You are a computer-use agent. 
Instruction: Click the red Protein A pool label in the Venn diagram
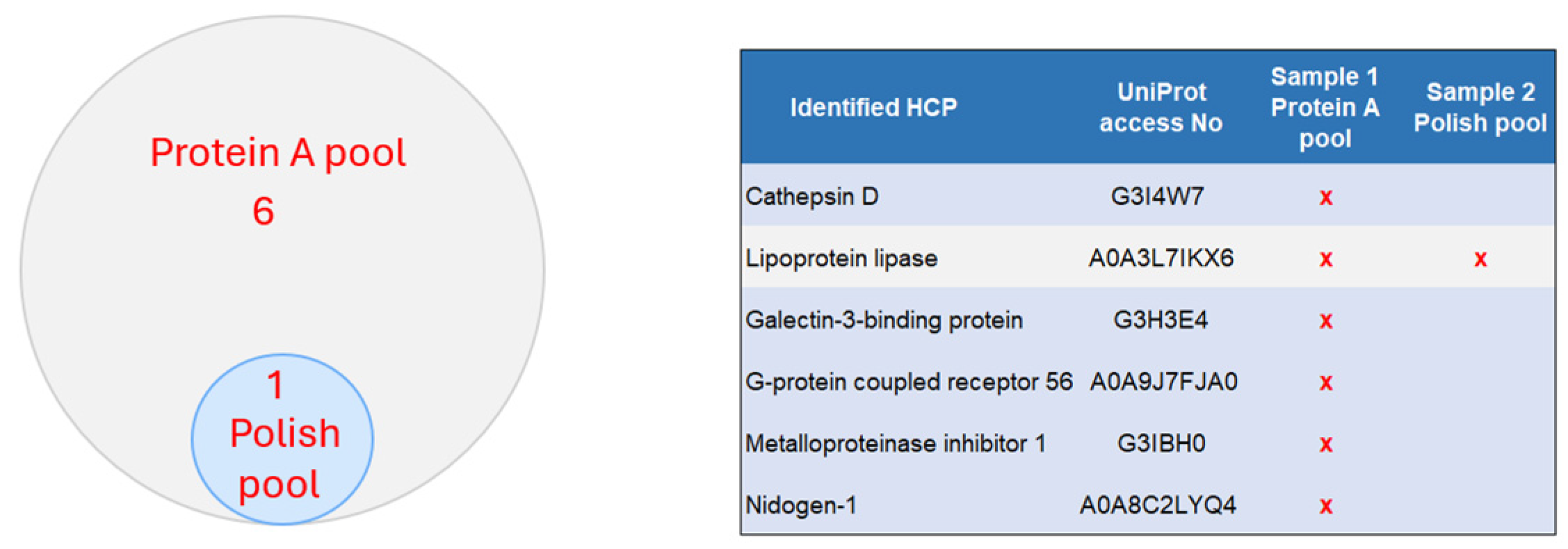click(x=278, y=153)
